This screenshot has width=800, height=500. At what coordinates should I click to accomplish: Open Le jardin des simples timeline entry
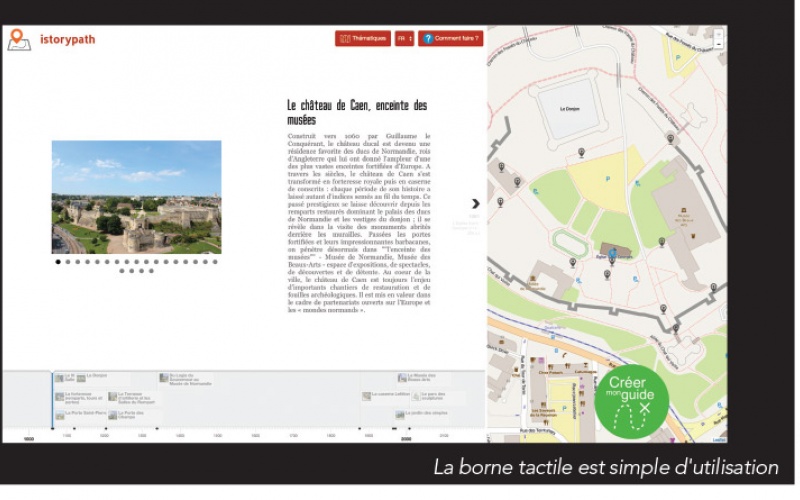coord(422,414)
